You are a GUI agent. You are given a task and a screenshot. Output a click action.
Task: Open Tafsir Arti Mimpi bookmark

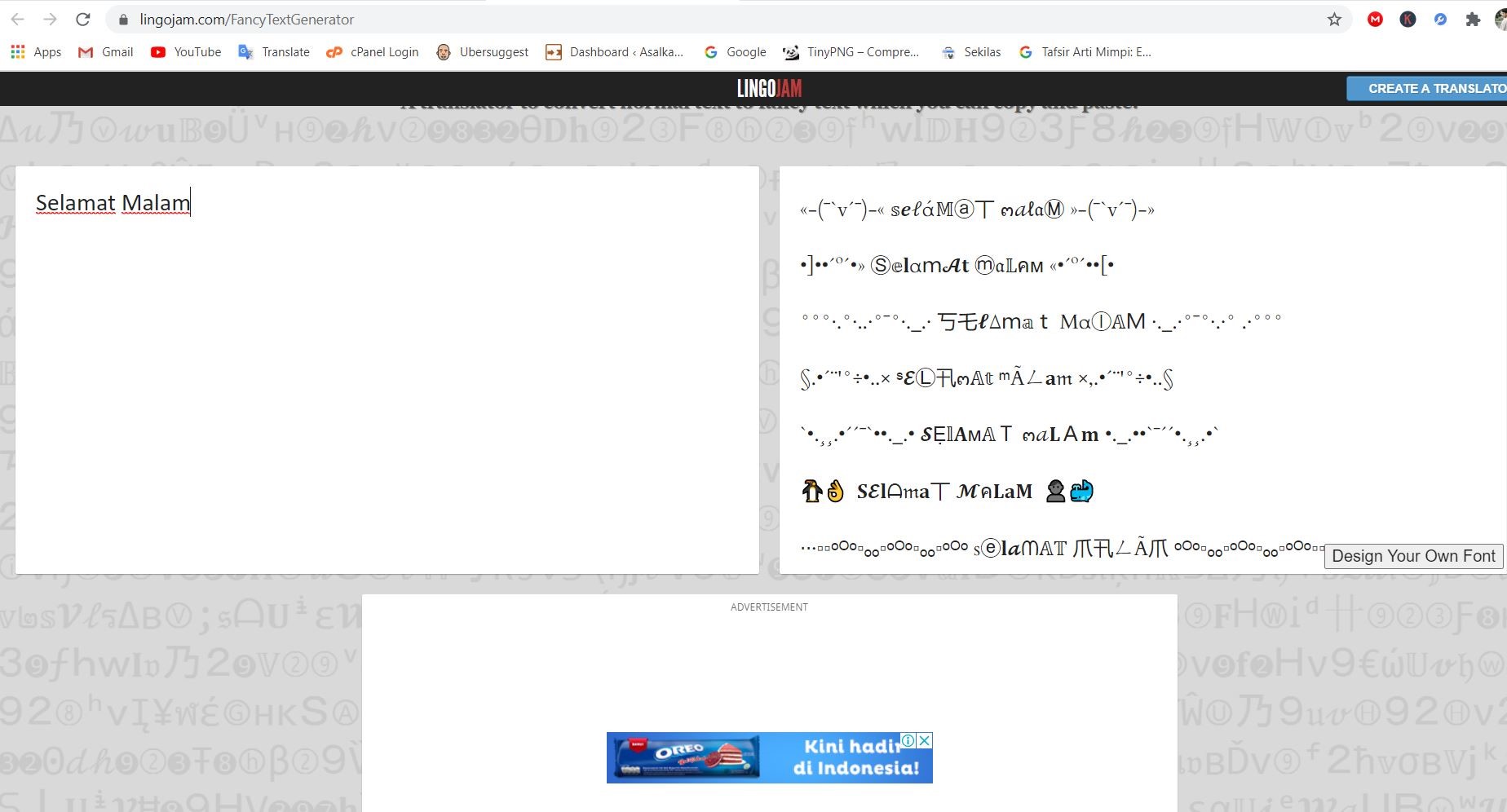(x=1085, y=52)
